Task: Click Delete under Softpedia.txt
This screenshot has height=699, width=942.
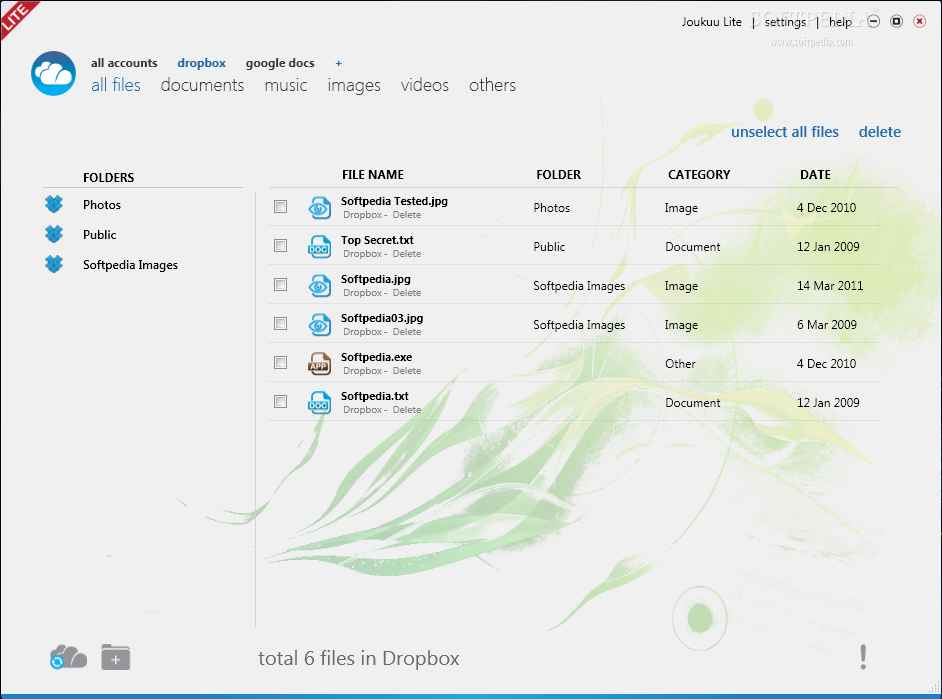Action: [407, 410]
